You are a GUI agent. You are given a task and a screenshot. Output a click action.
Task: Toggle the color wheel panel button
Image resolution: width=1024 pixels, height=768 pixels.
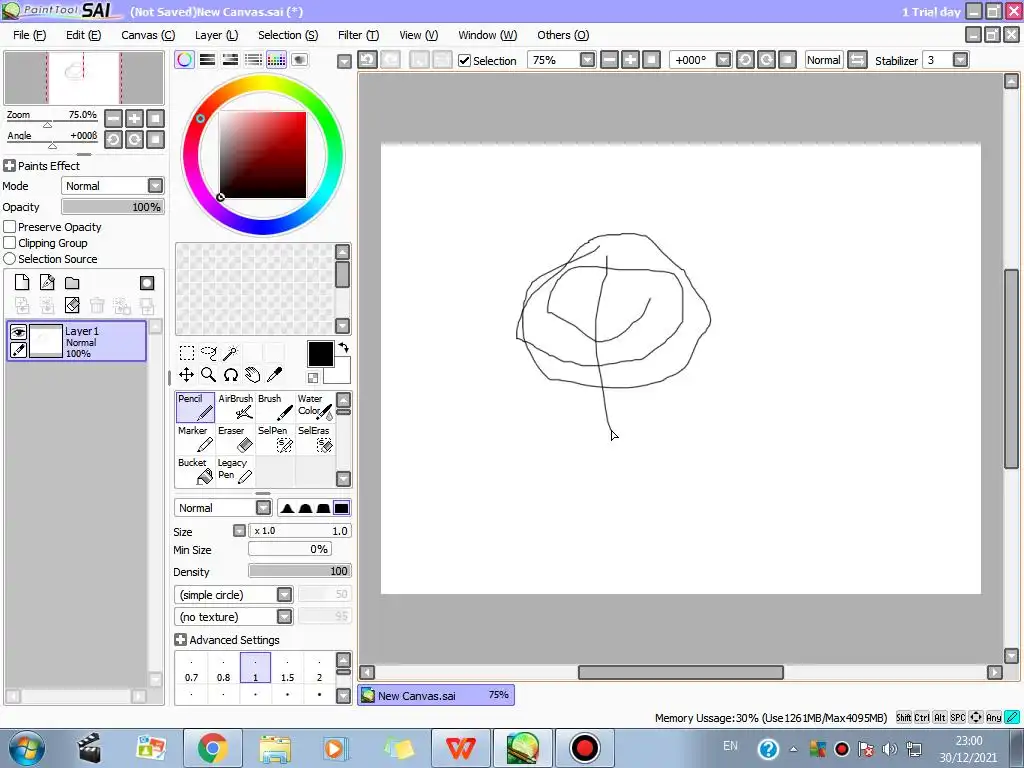pyautogui.click(x=185, y=60)
